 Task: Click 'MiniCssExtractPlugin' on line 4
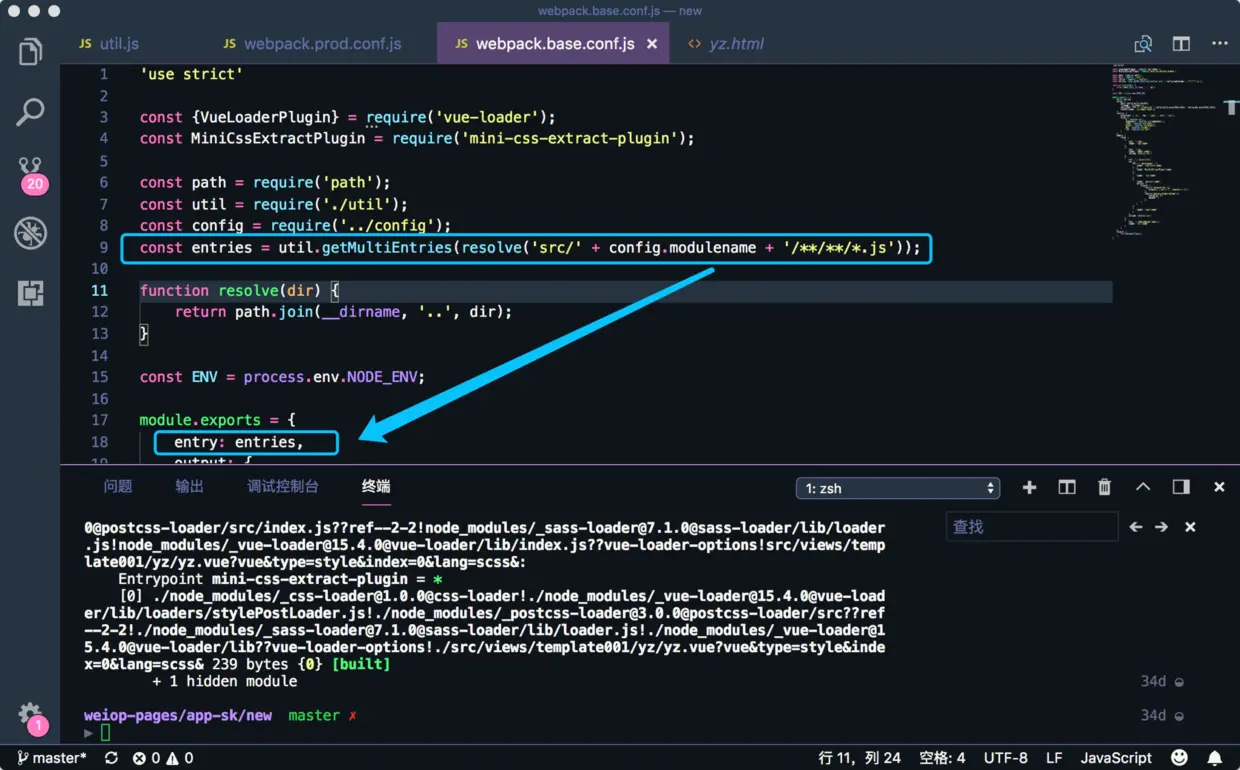click(278, 139)
